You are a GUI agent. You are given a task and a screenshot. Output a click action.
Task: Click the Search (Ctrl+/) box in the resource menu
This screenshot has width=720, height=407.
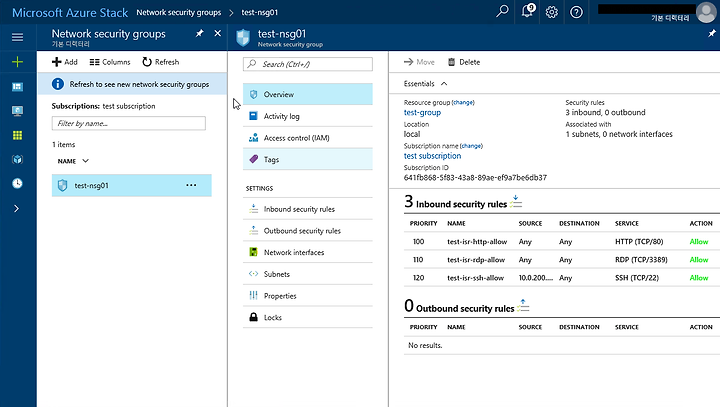(x=308, y=64)
